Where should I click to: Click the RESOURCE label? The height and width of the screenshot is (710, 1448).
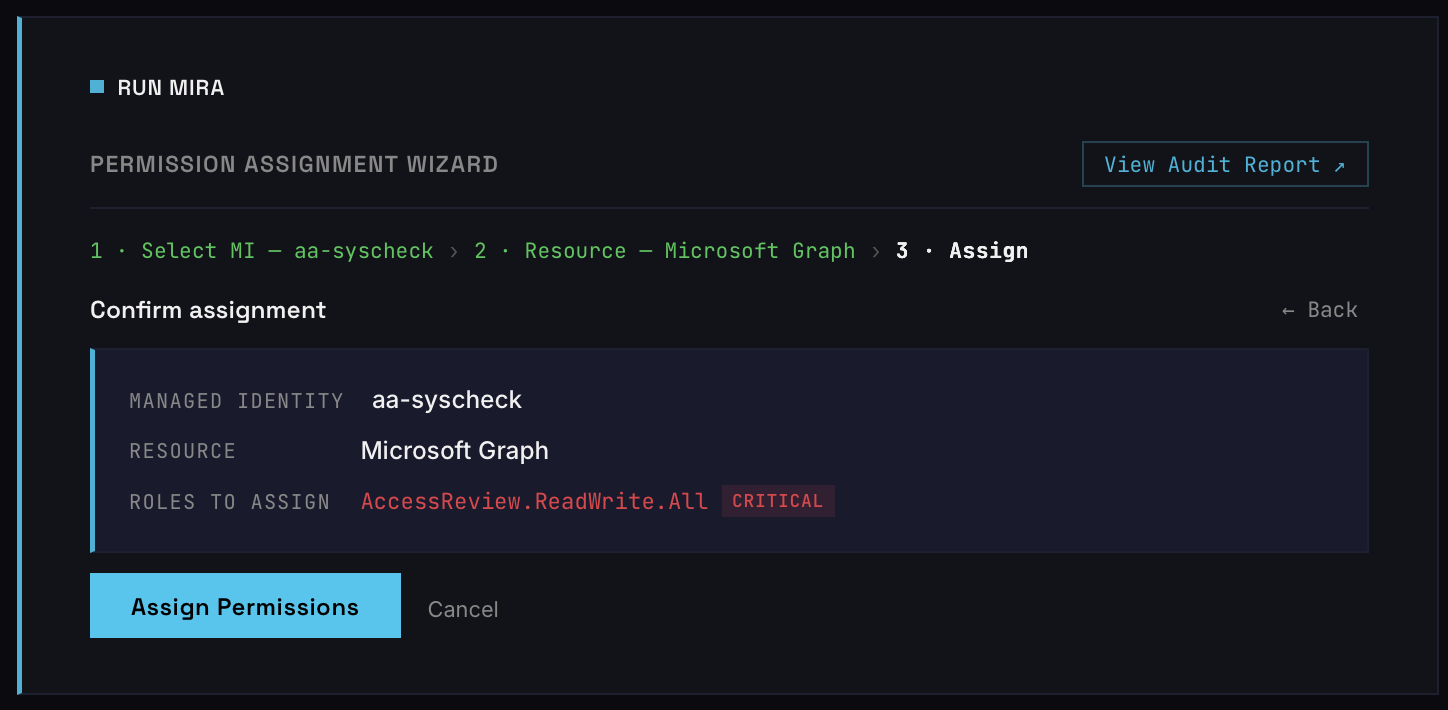click(x=183, y=451)
